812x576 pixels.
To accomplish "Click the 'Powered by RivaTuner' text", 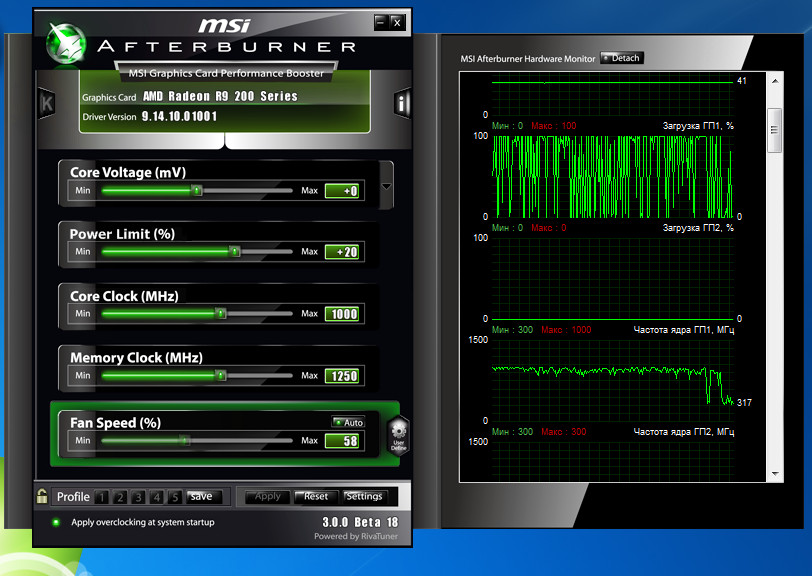I will [356, 536].
